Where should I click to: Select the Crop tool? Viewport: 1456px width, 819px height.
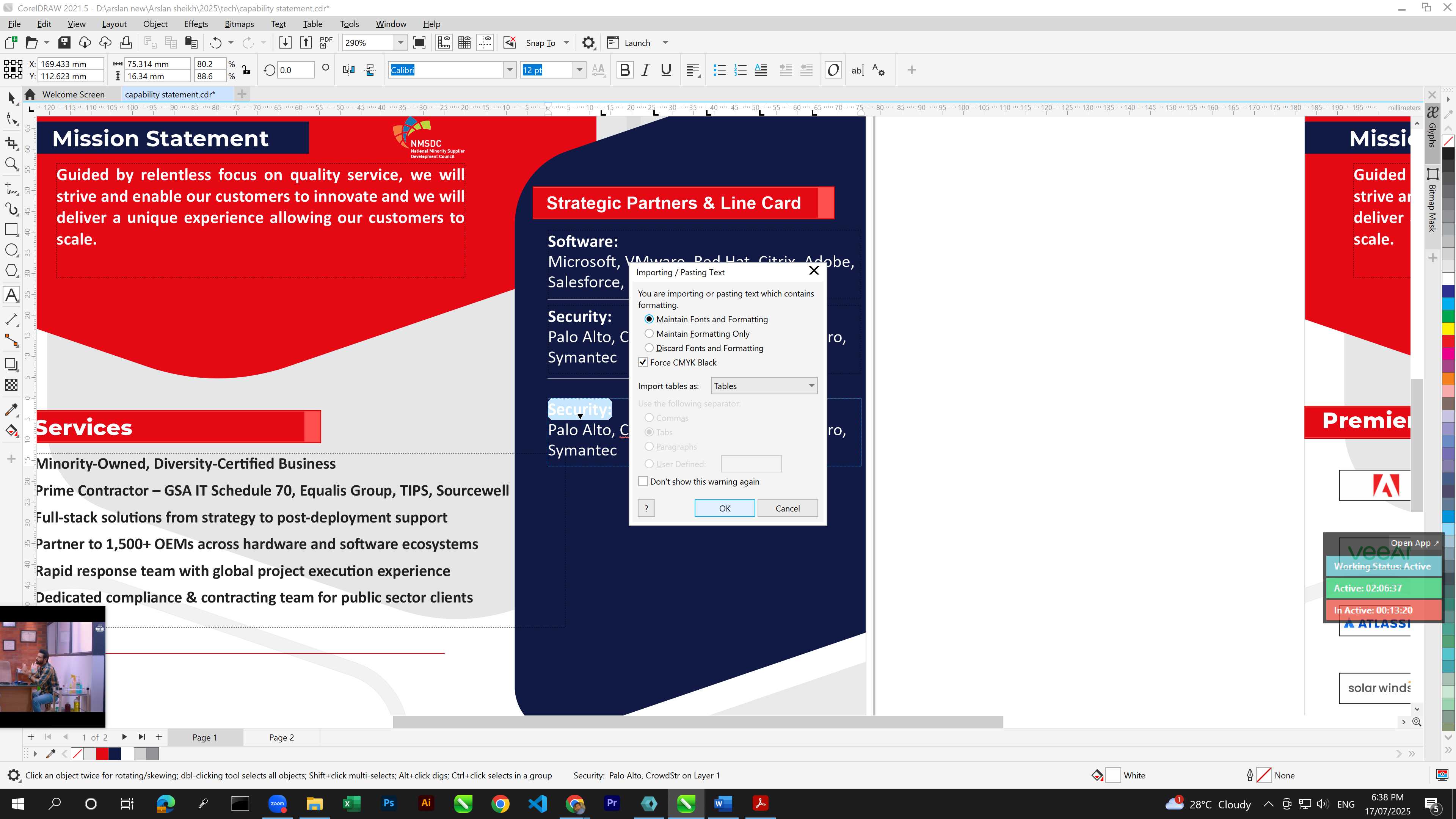12,143
